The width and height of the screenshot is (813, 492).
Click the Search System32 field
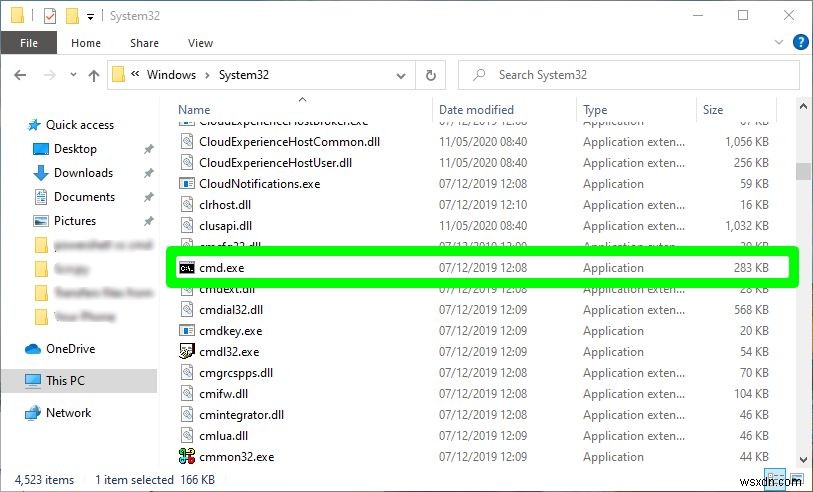tap(628, 75)
